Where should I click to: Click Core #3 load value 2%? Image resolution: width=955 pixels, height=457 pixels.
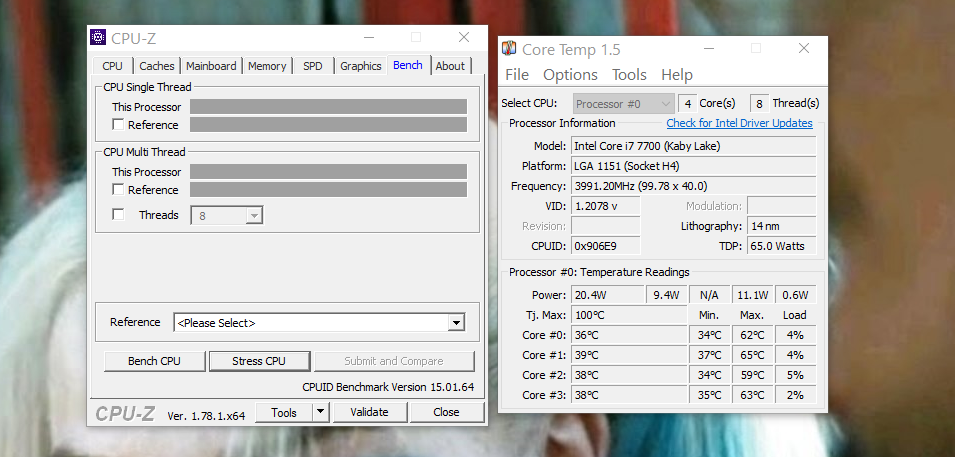(795, 395)
